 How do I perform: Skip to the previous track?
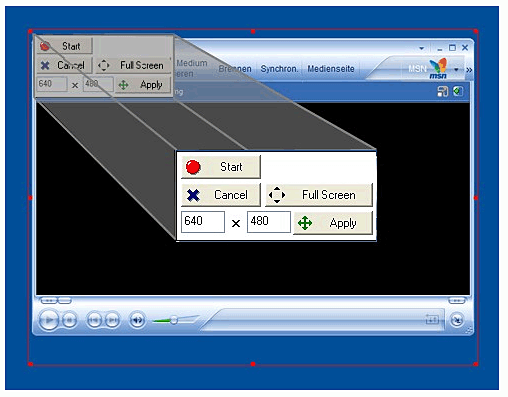point(94,320)
